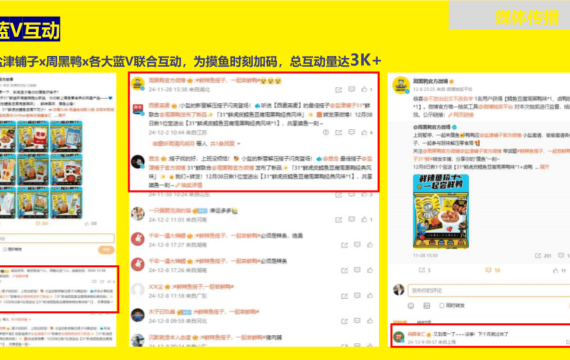Click the 蓝V互动 heading
Screen dimensions: 570x360
tap(29, 29)
